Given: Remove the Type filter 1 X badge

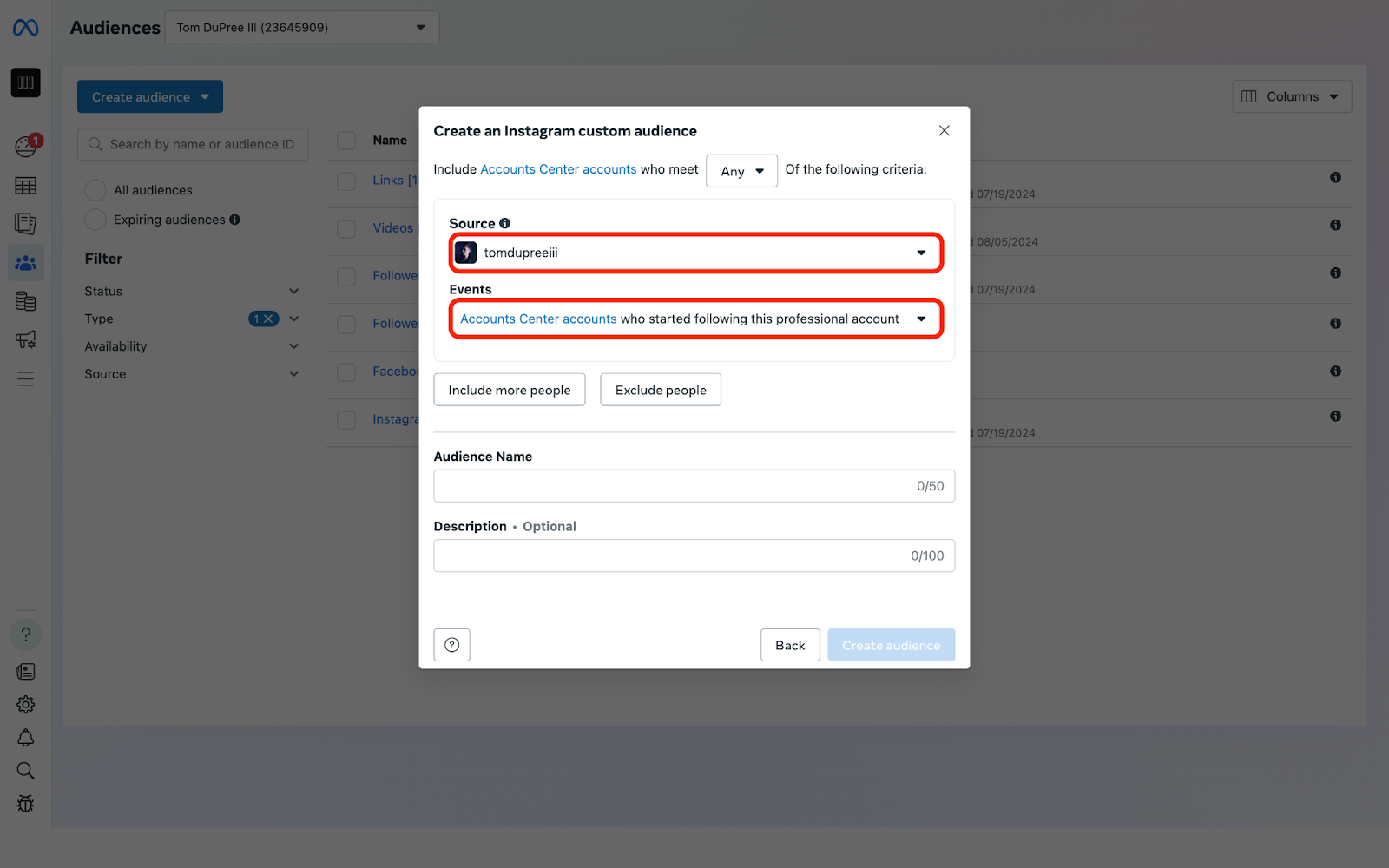Looking at the screenshot, I should tap(264, 319).
